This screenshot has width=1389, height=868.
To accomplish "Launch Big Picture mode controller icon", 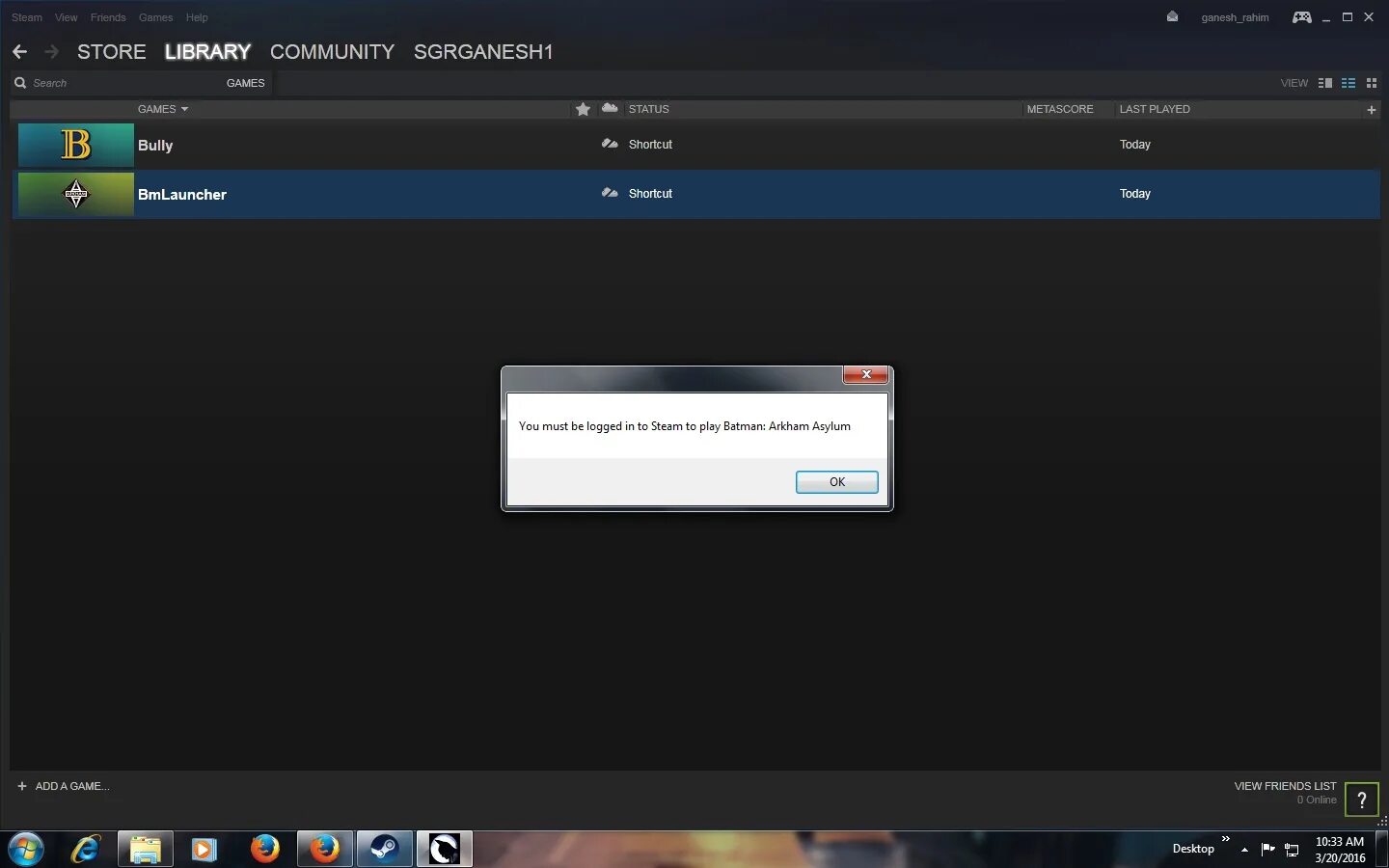I will click(1301, 17).
